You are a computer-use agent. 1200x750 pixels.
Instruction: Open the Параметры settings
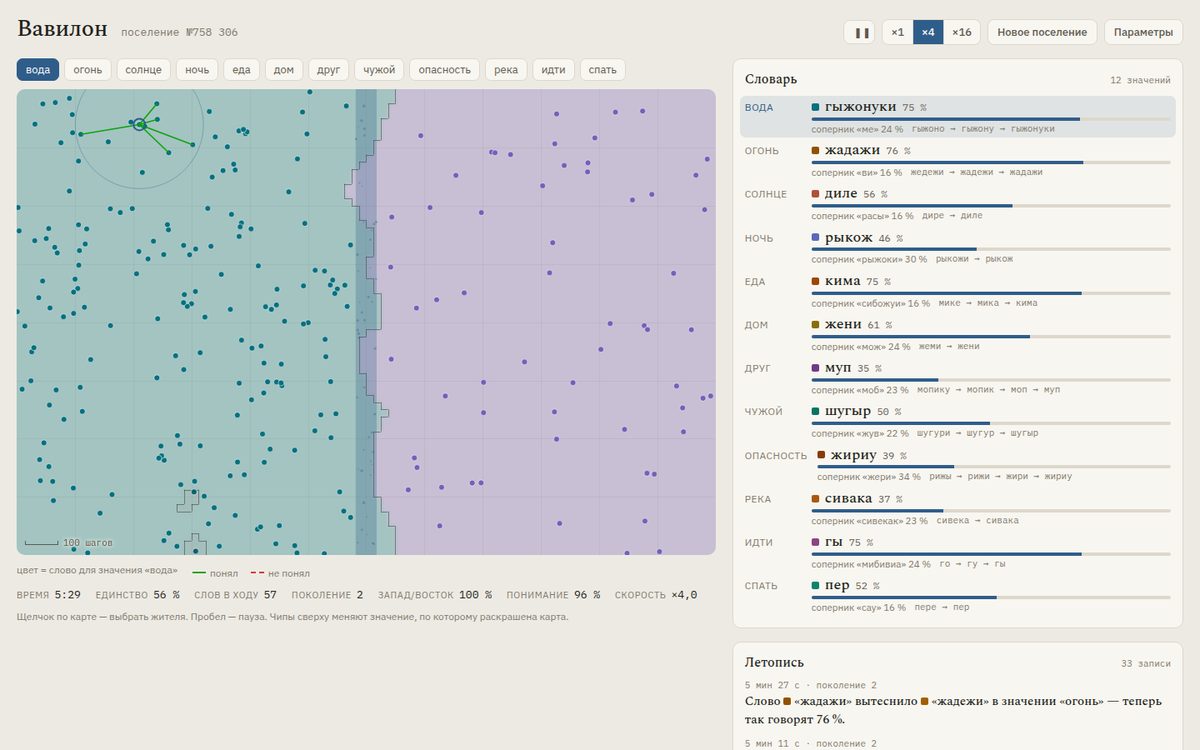[1143, 32]
